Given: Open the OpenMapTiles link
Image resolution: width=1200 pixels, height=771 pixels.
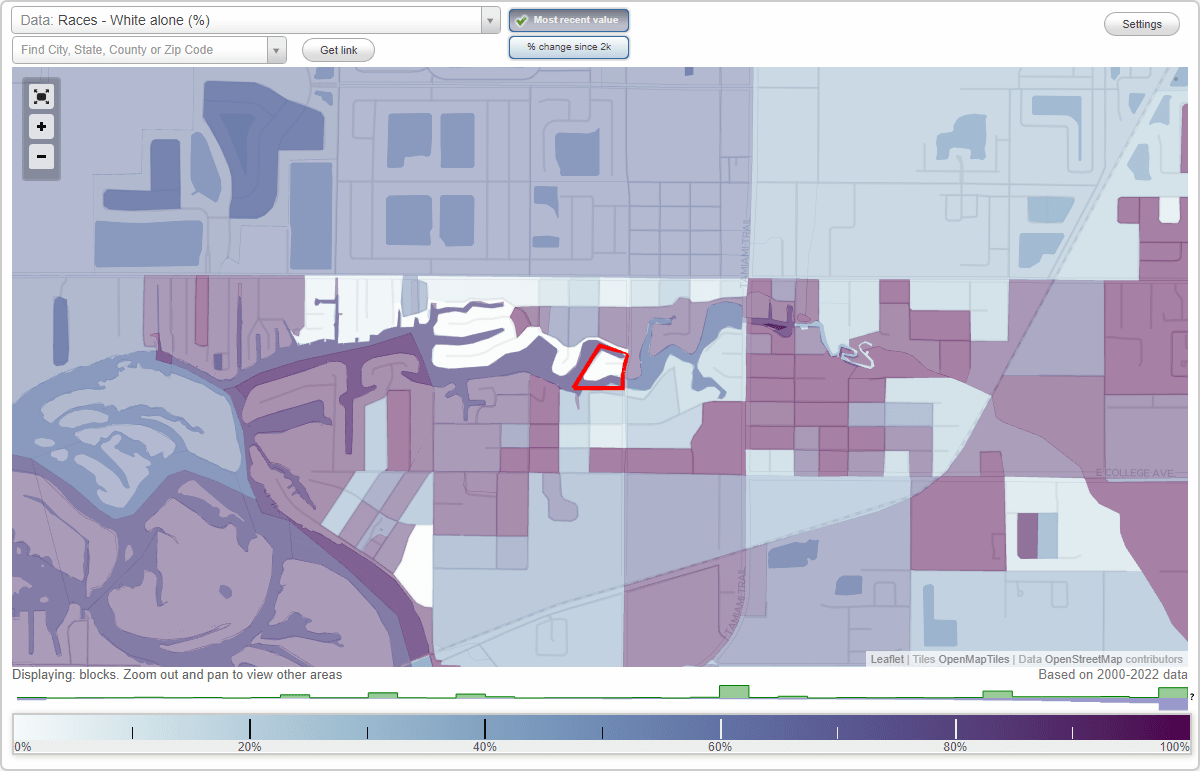Looking at the screenshot, I should tap(973, 659).
